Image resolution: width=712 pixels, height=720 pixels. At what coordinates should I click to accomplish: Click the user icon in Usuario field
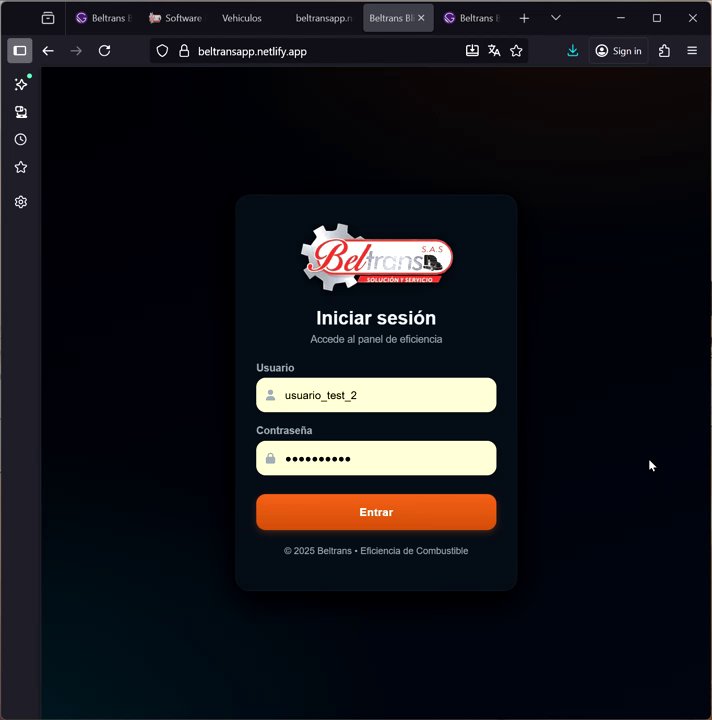click(270, 395)
